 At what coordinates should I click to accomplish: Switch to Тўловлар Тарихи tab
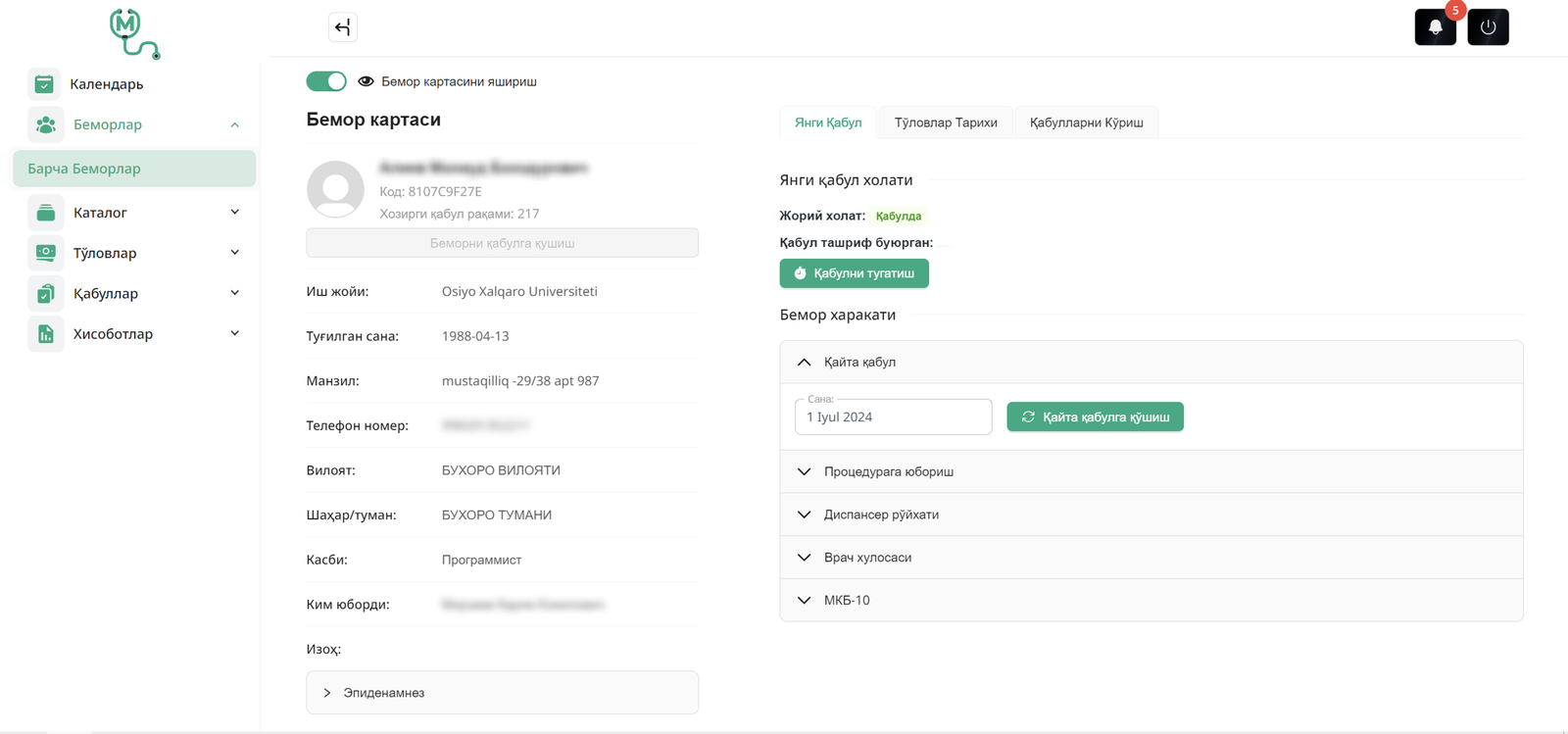[945, 122]
